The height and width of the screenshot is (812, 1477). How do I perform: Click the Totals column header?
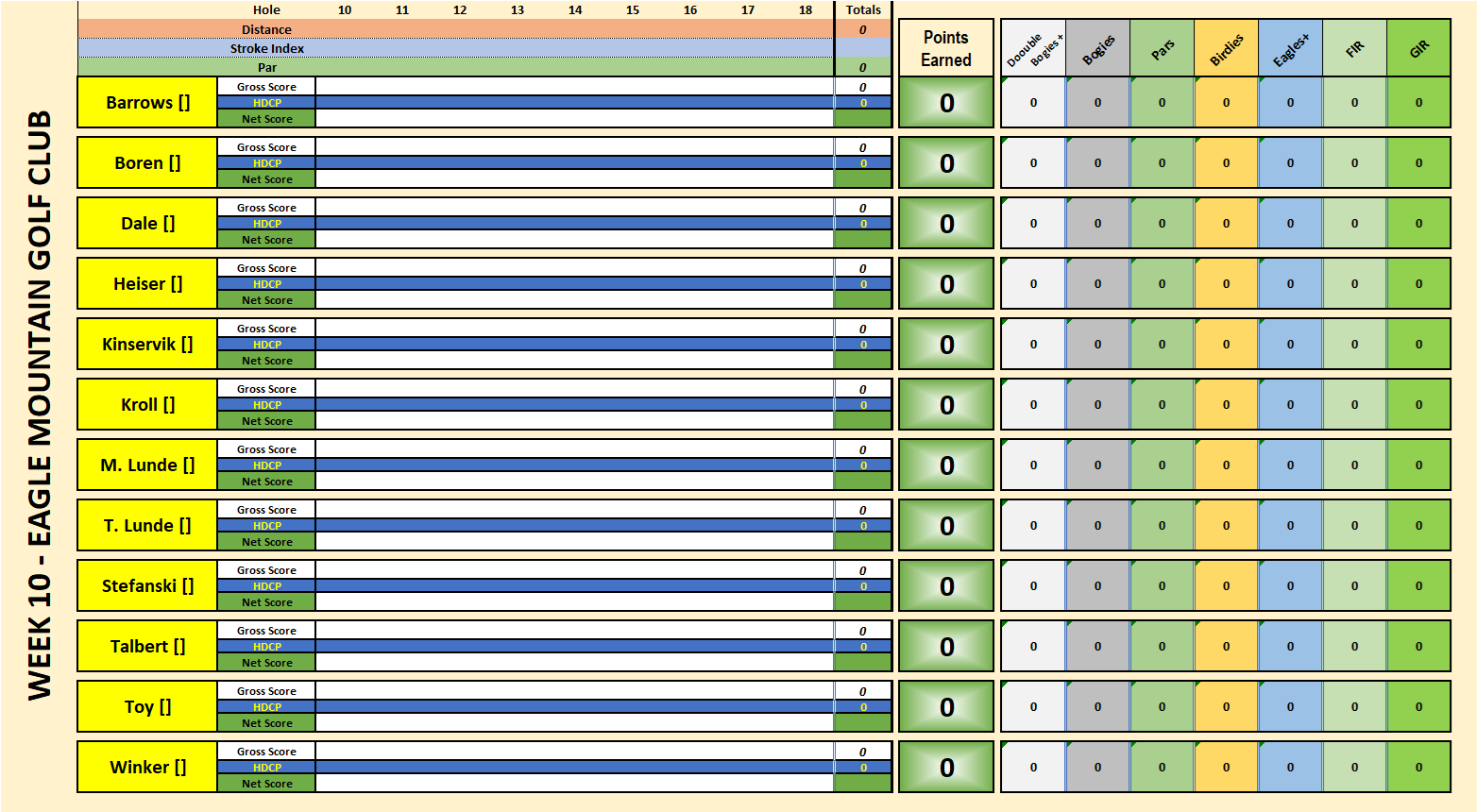[863, 10]
